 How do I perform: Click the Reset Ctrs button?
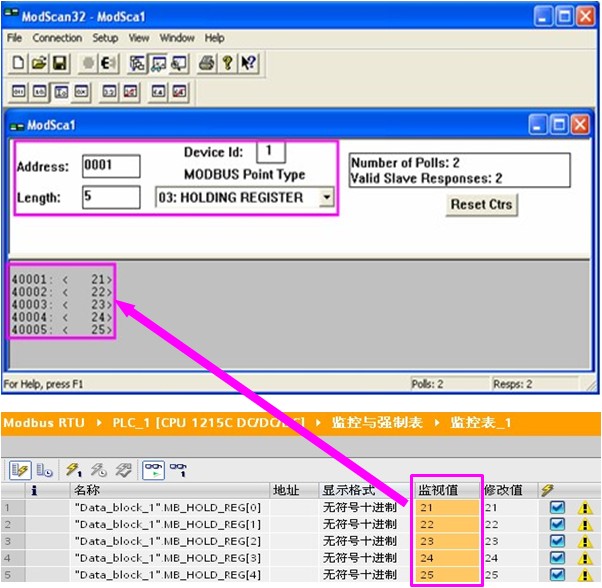[x=481, y=205]
